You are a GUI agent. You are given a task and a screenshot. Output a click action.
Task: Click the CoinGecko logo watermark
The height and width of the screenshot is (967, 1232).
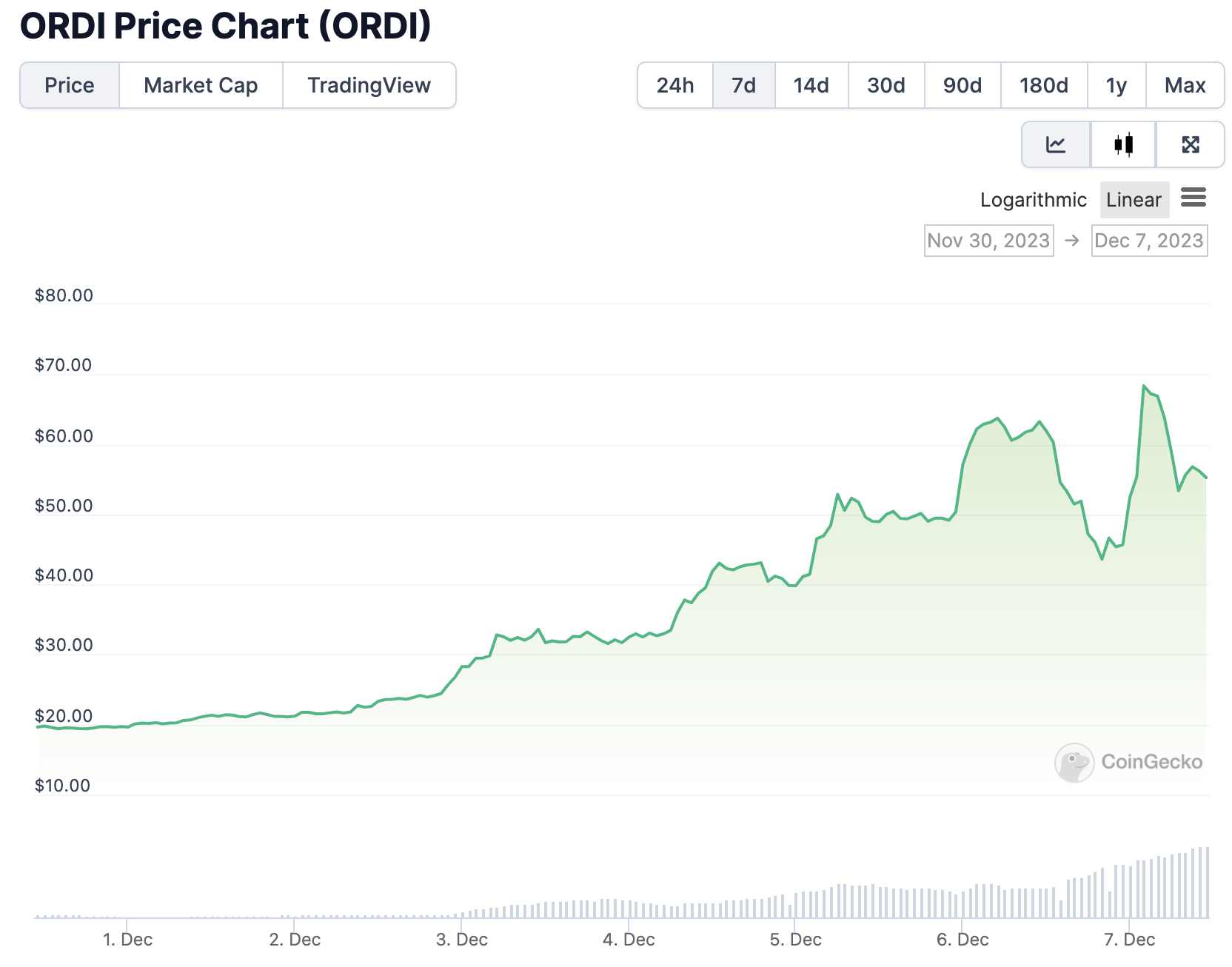point(1128,762)
